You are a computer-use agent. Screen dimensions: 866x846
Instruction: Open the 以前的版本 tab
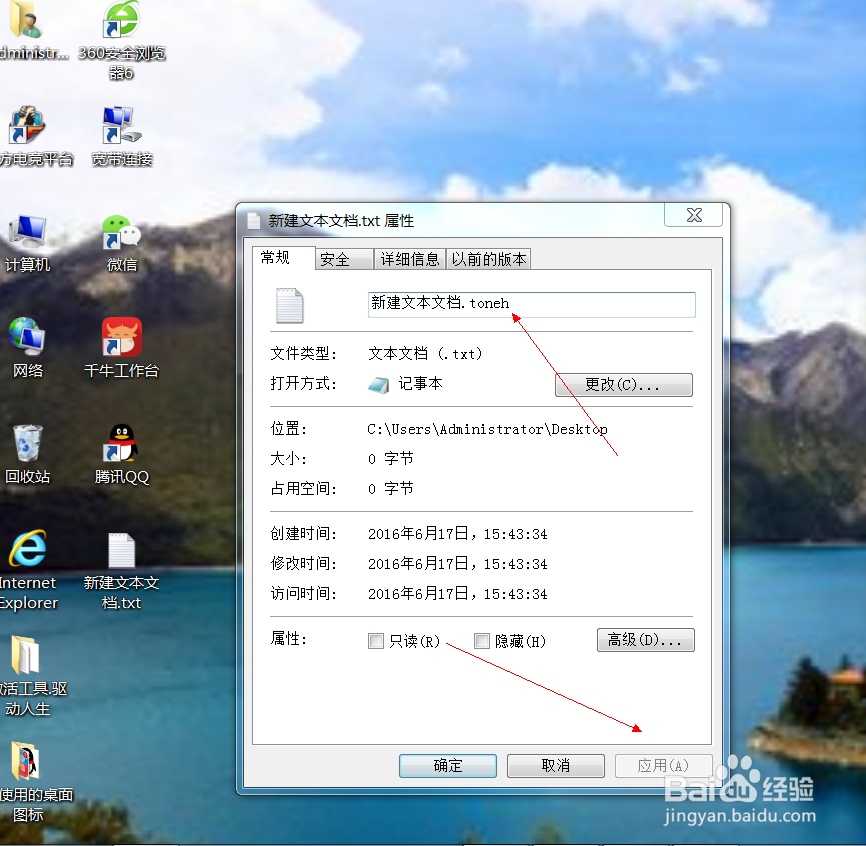[x=489, y=258]
